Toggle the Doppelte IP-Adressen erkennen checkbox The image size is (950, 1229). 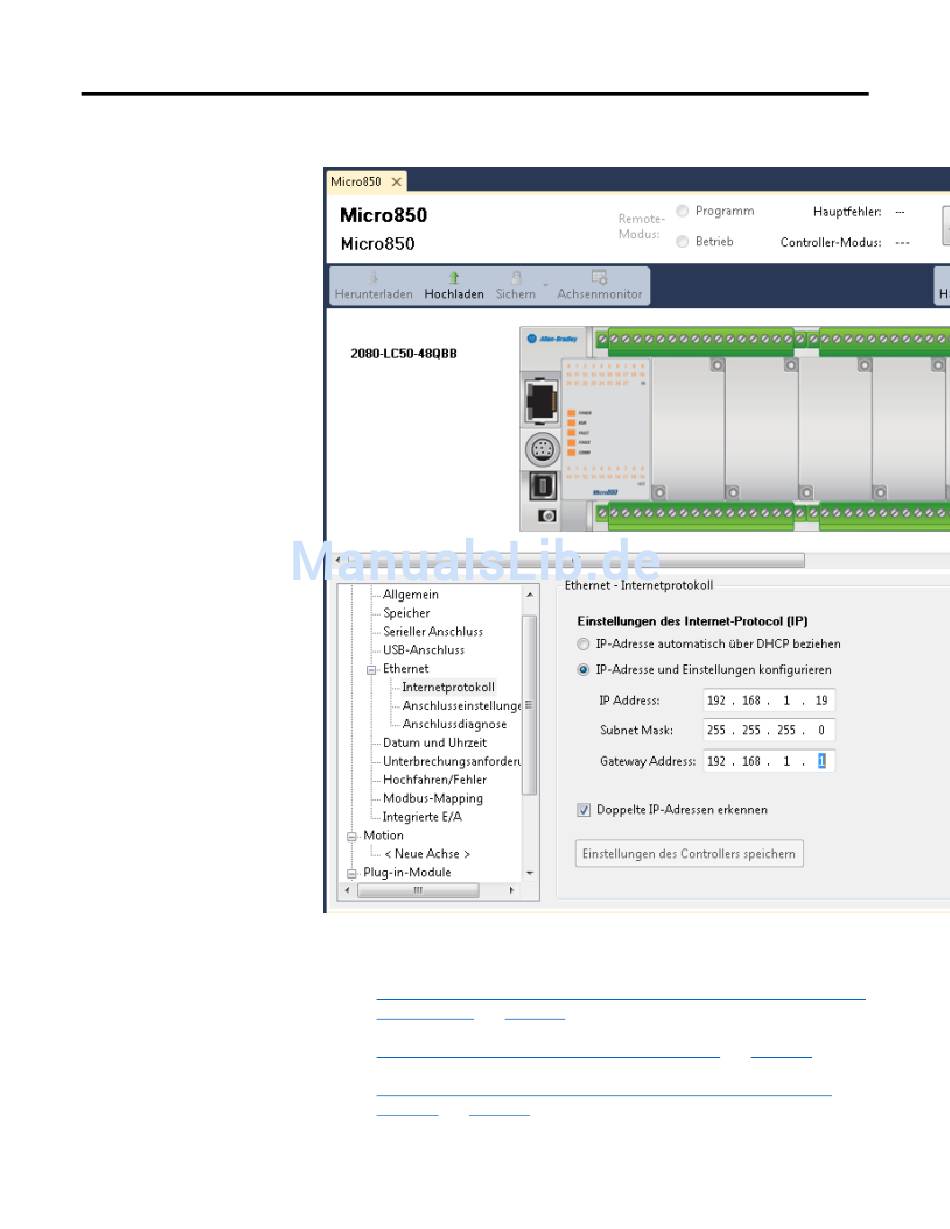[x=584, y=810]
